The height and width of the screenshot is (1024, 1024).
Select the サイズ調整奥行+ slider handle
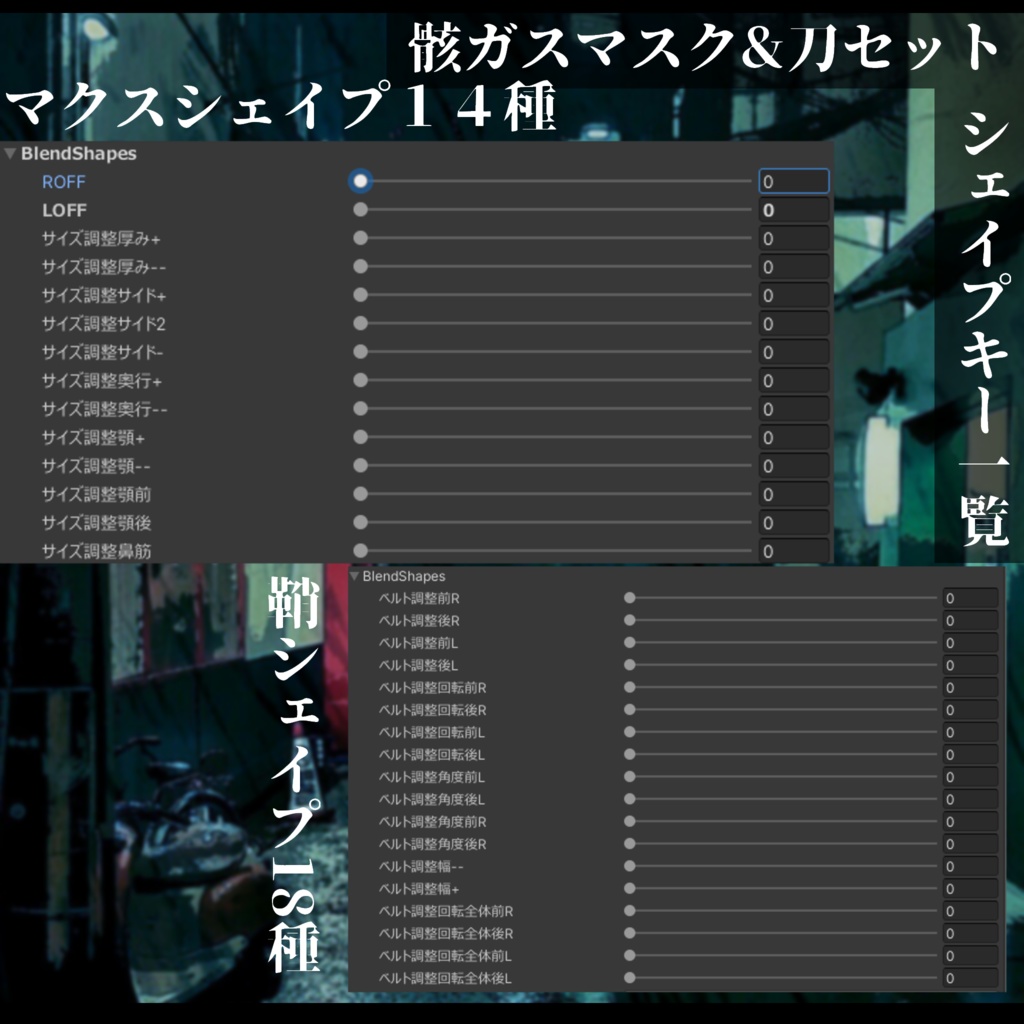coord(359,380)
